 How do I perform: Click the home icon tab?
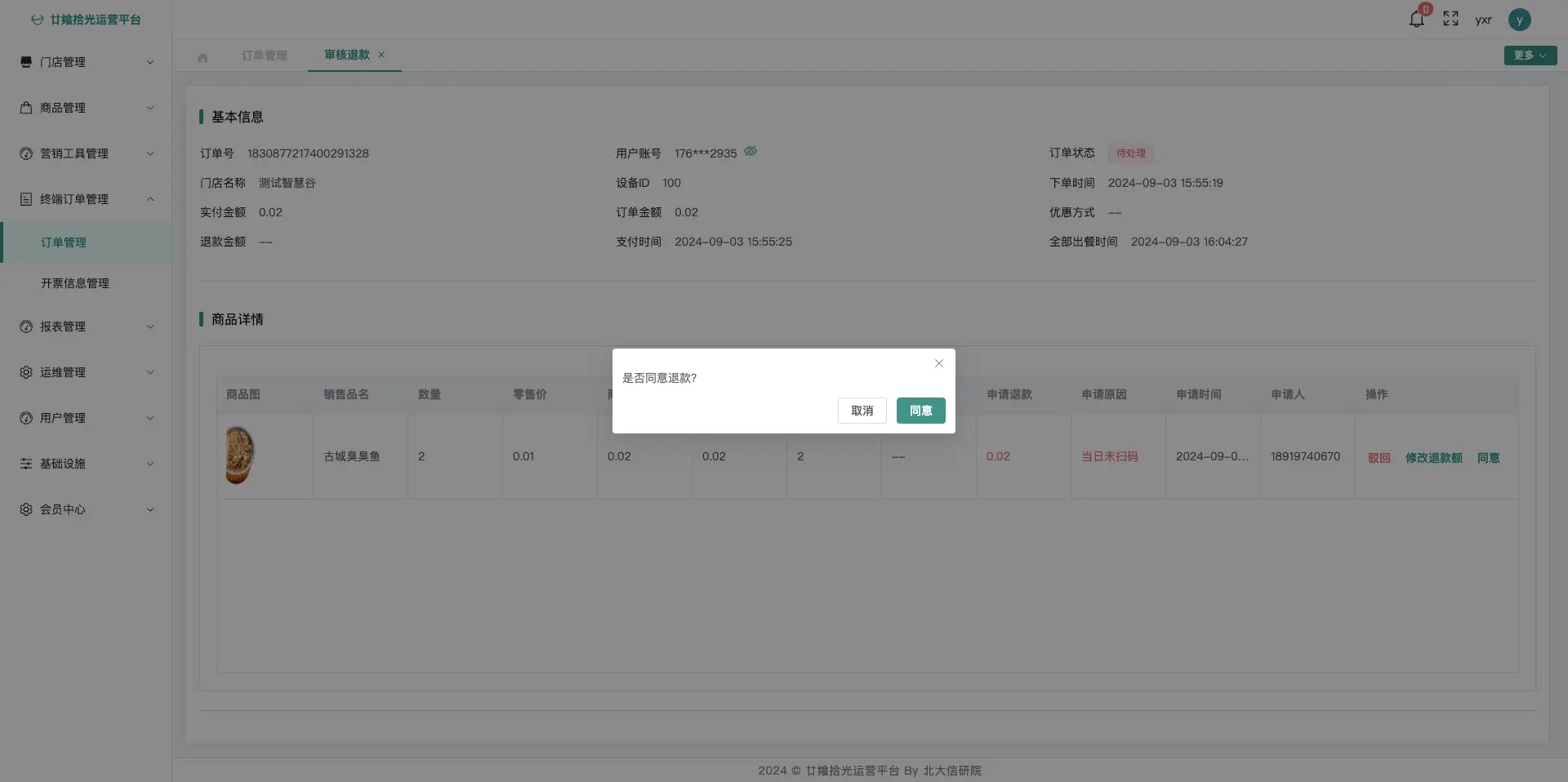[203, 57]
